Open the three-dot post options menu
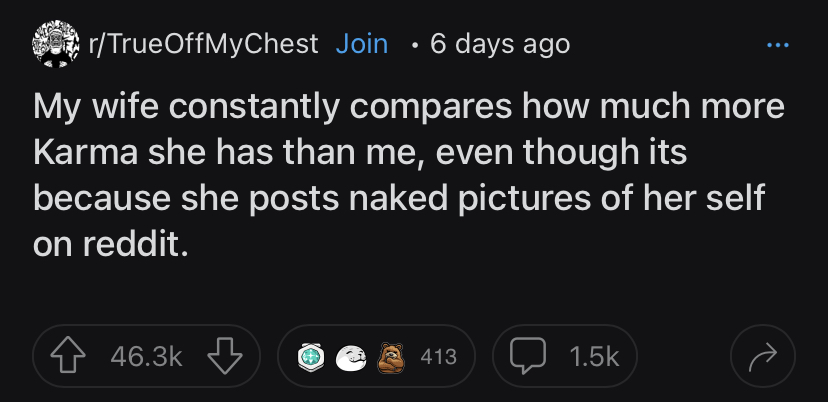The height and width of the screenshot is (402, 828). [x=777, y=45]
